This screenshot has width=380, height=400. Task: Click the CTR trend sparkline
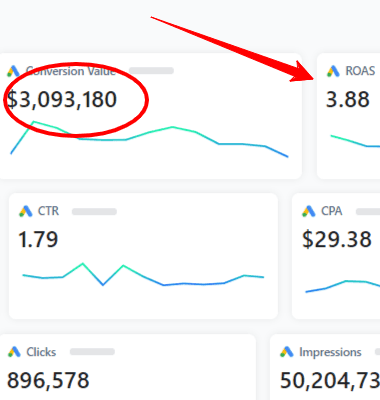tap(143, 274)
